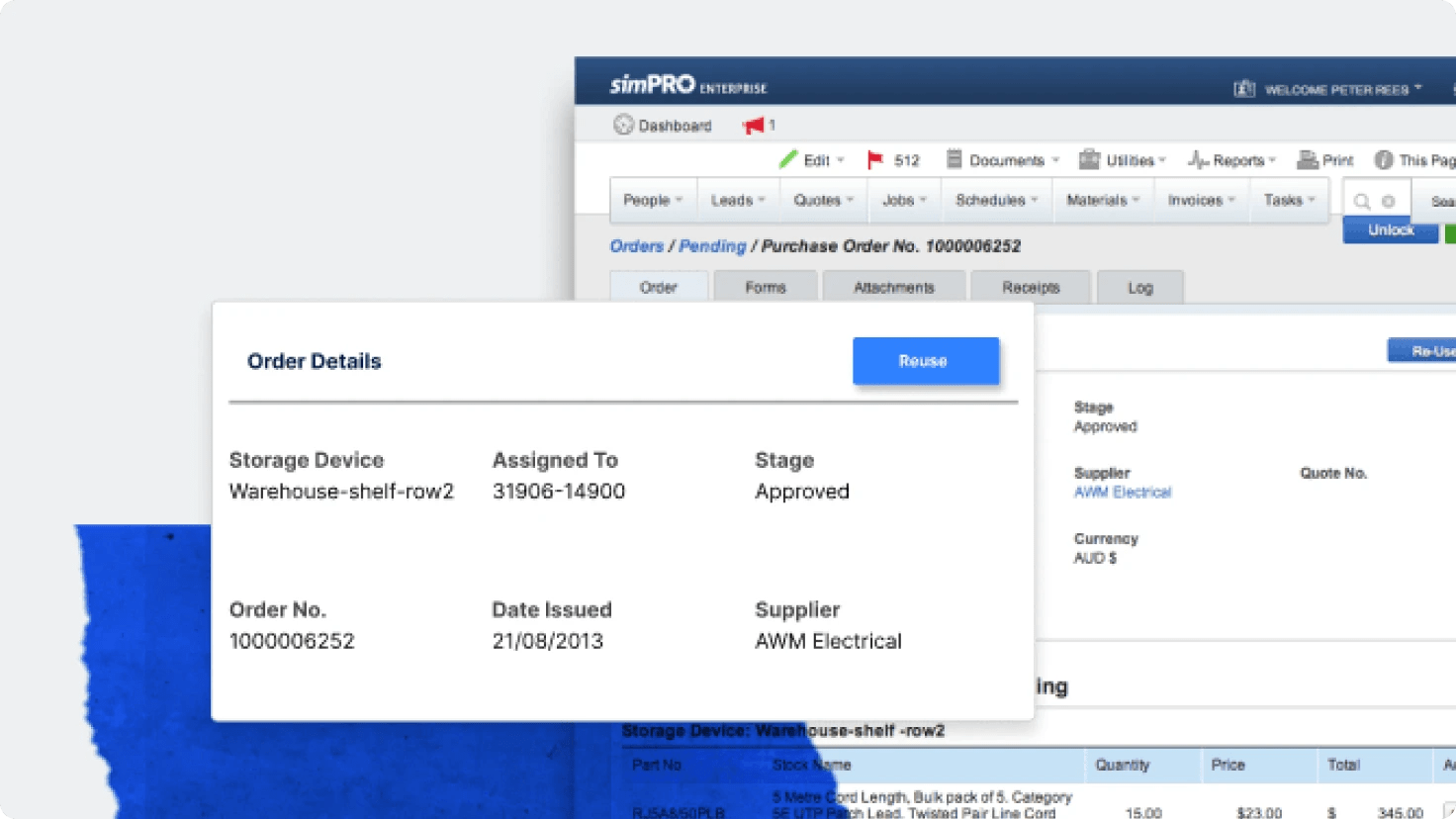
Task: Open the Invoices menu
Action: (x=1198, y=200)
